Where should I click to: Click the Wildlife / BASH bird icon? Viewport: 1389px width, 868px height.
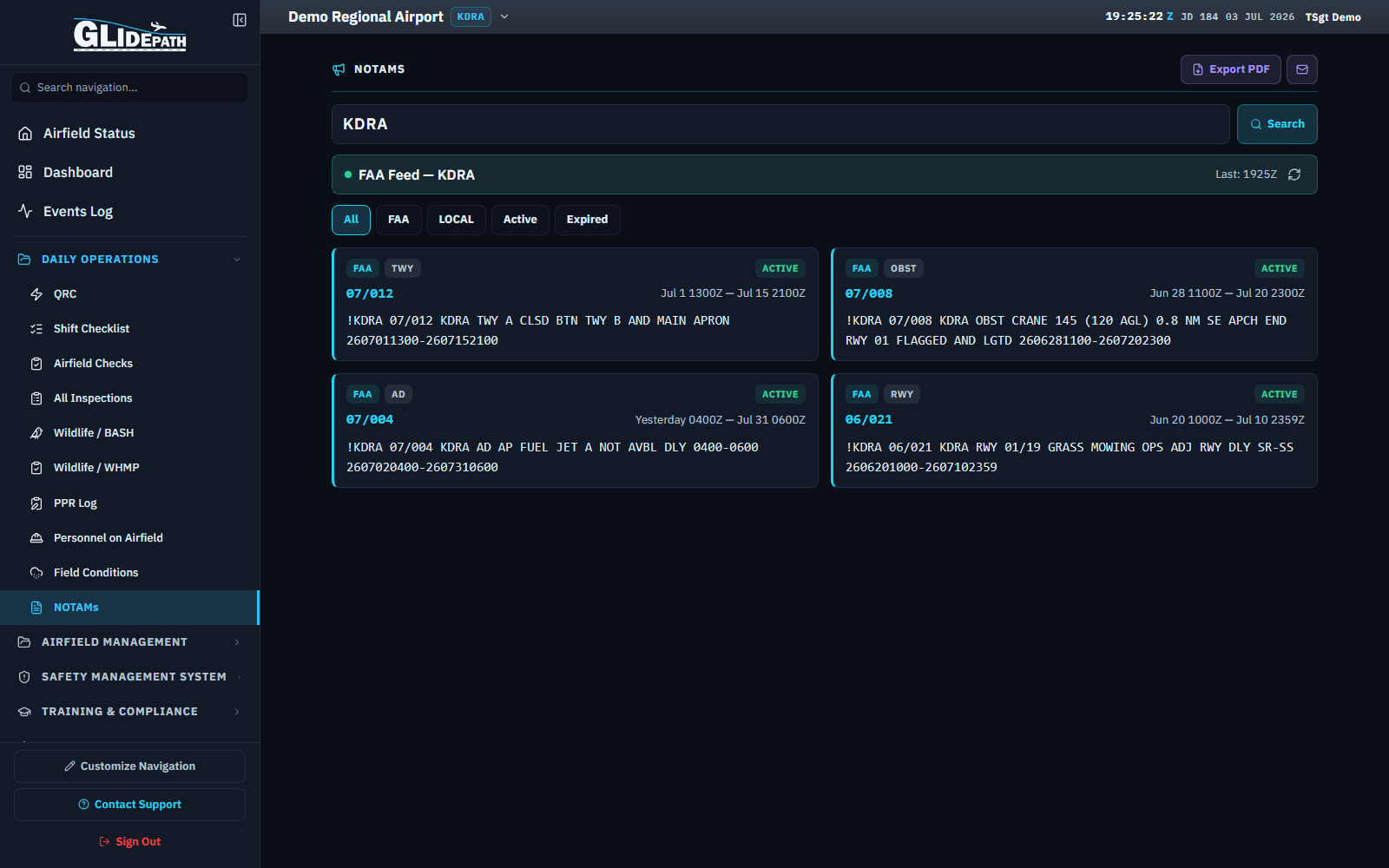click(x=36, y=433)
